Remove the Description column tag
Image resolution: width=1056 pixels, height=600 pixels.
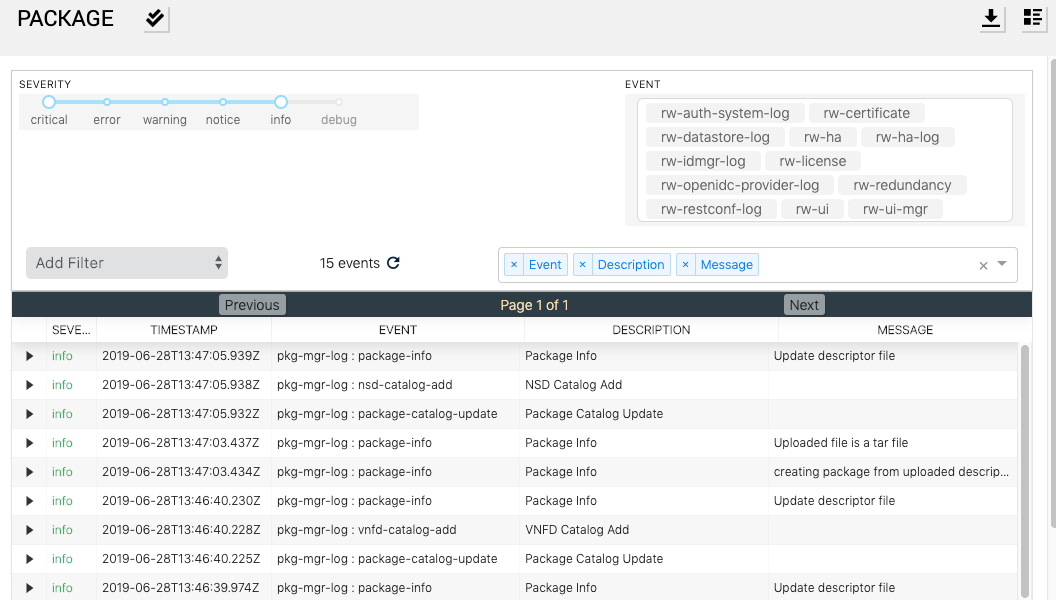(583, 265)
